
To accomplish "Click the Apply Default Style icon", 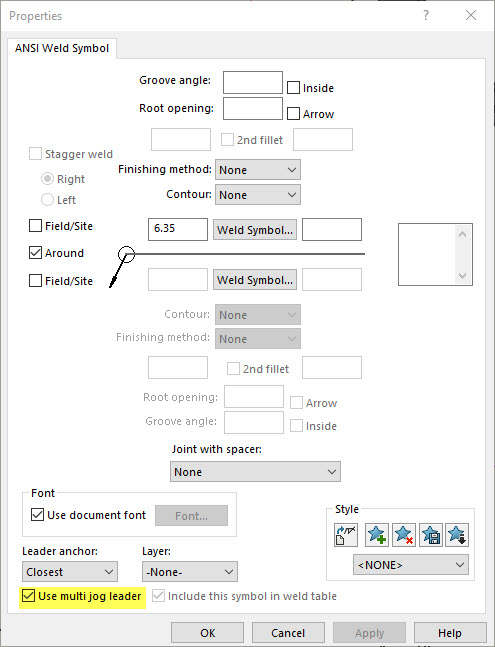I will click(346, 535).
